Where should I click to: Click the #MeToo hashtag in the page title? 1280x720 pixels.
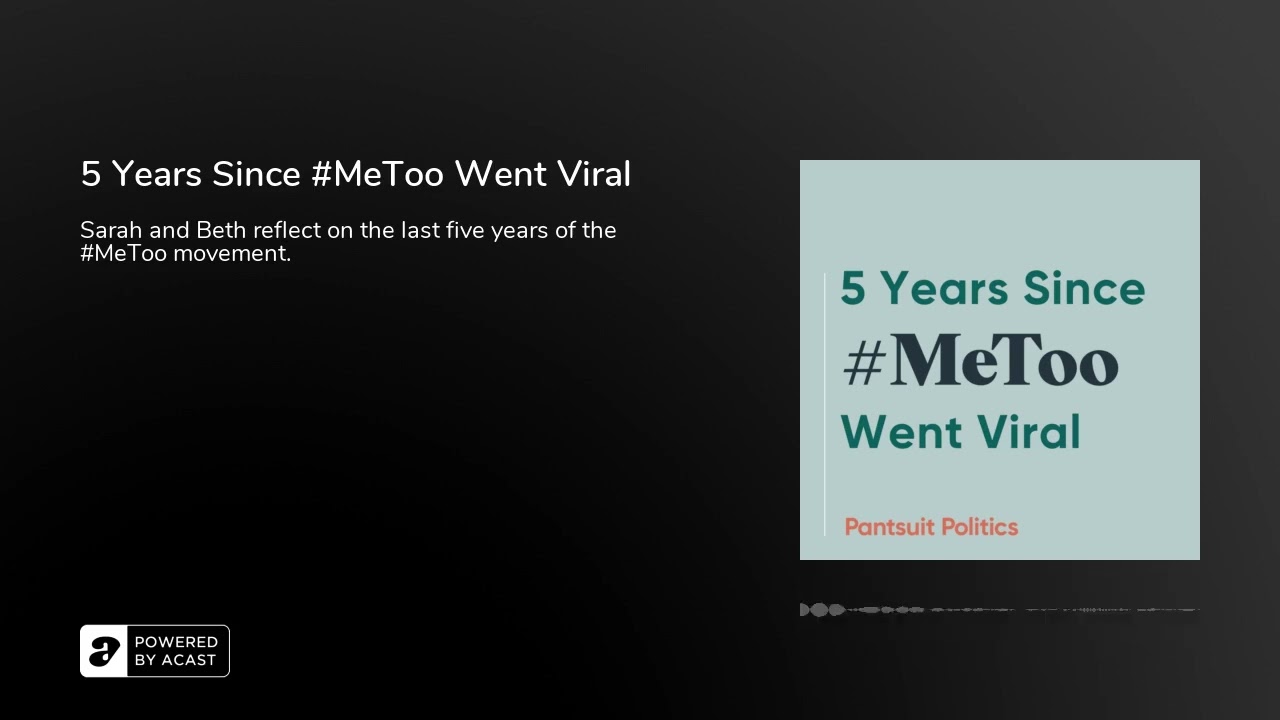(x=377, y=174)
